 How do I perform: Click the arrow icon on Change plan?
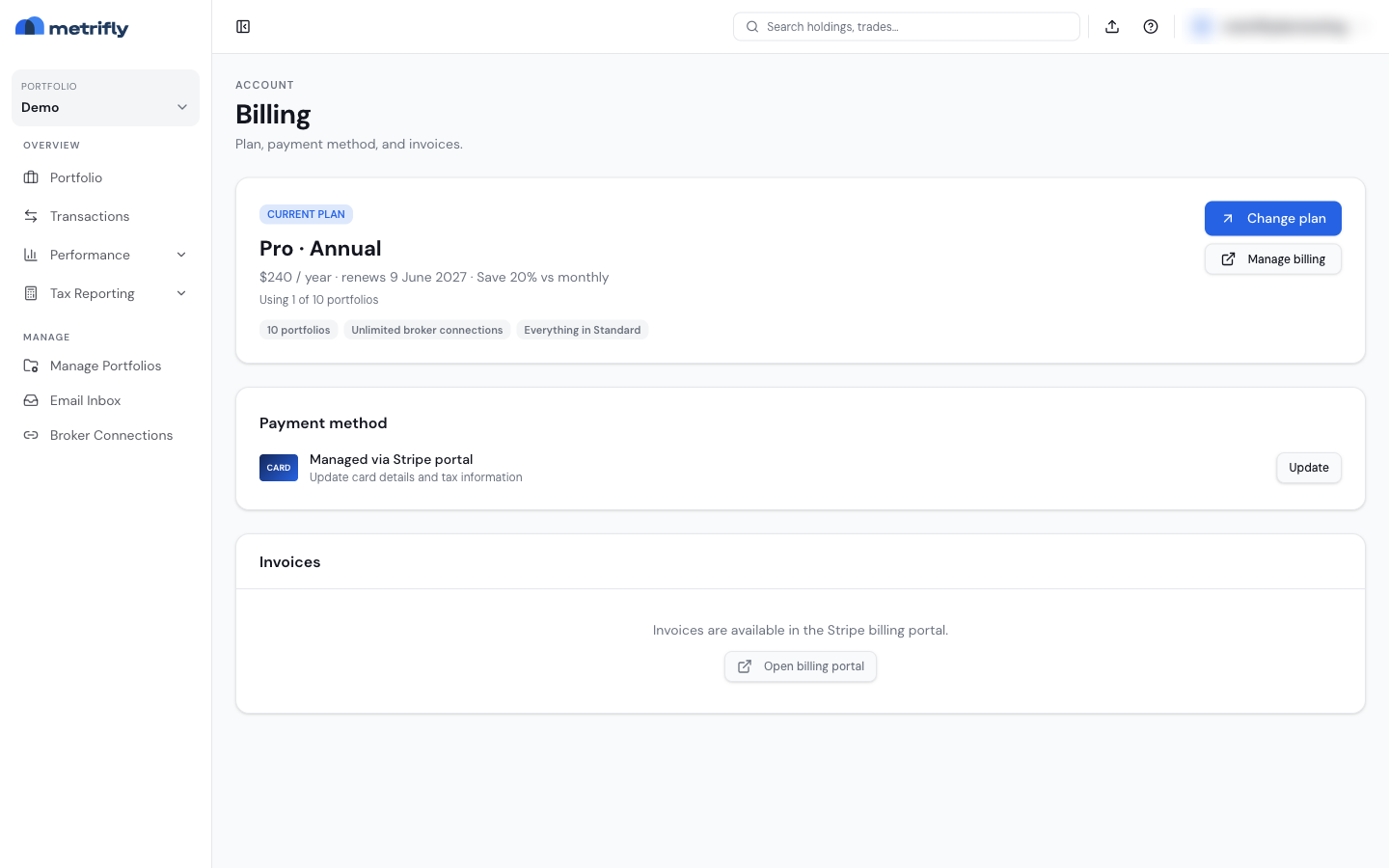click(1228, 219)
